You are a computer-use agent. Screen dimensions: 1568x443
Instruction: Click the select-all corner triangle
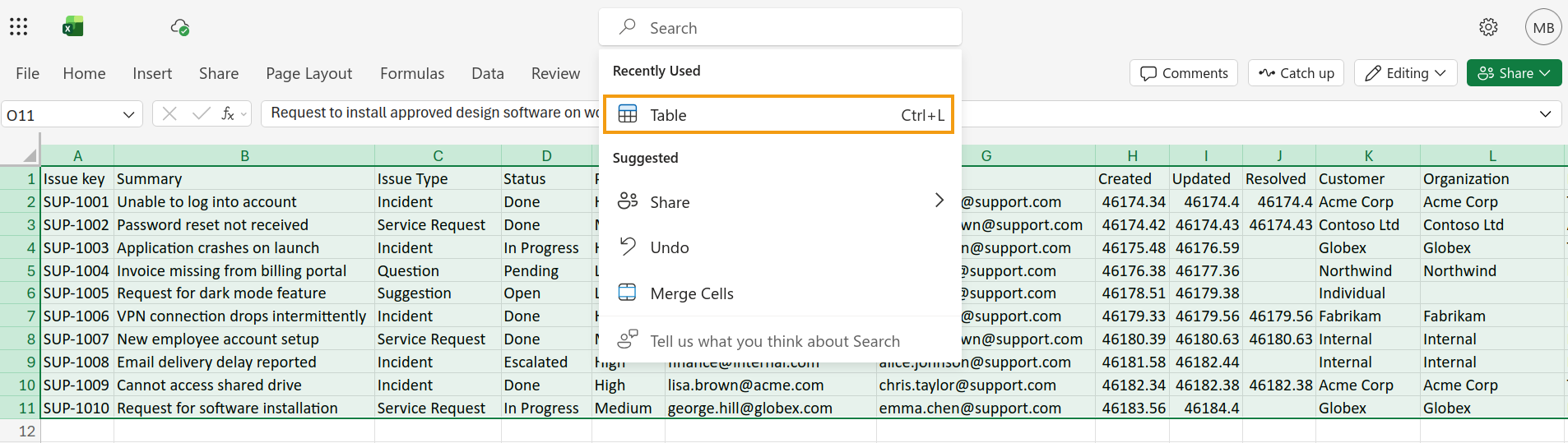(x=30, y=155)
